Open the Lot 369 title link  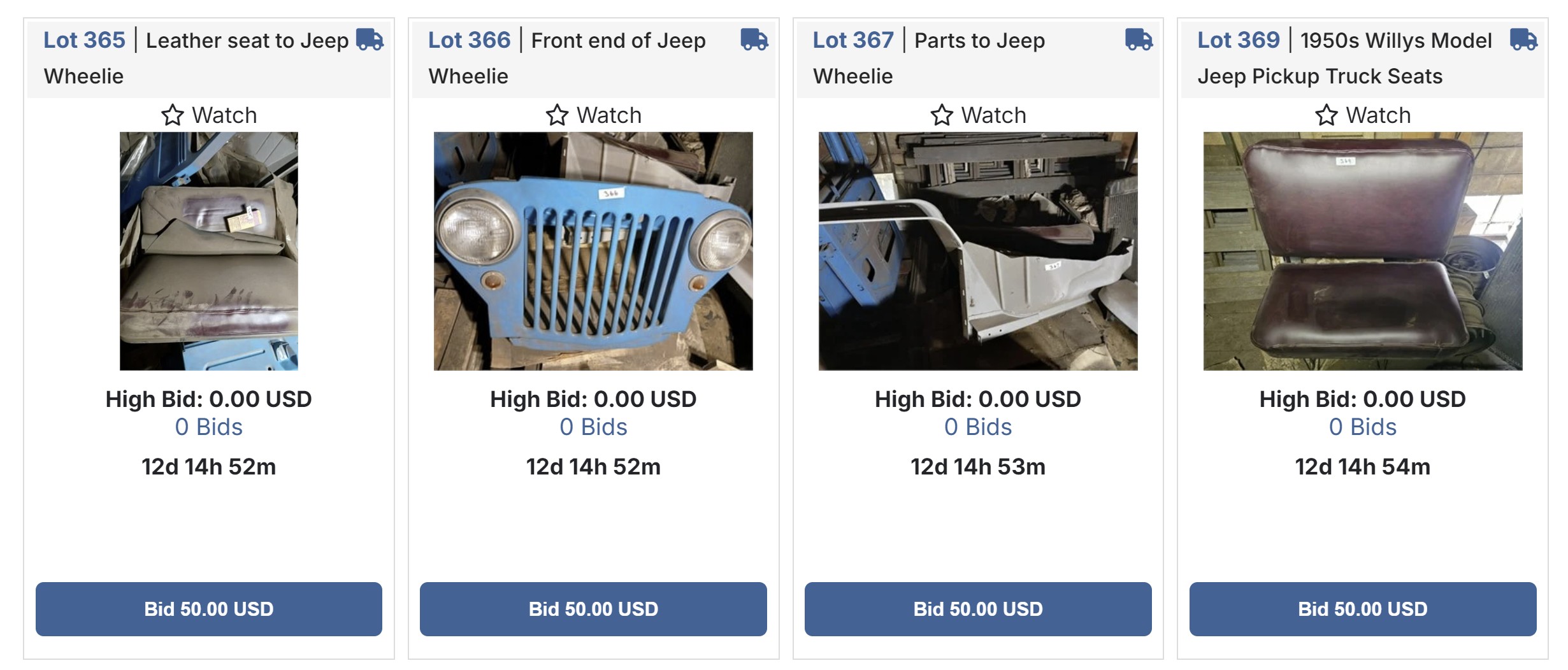1238,40
